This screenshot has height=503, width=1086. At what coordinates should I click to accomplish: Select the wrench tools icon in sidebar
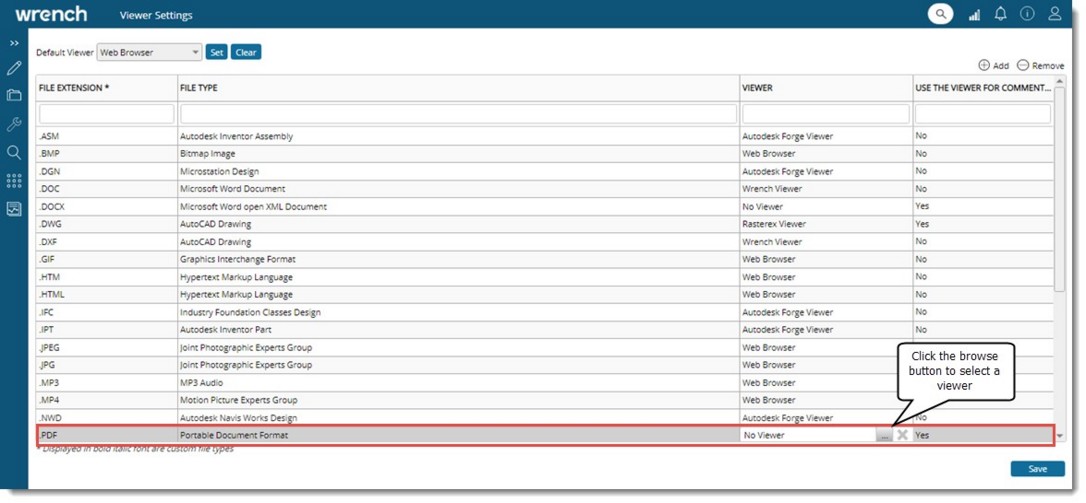click(x=14, y=125)
